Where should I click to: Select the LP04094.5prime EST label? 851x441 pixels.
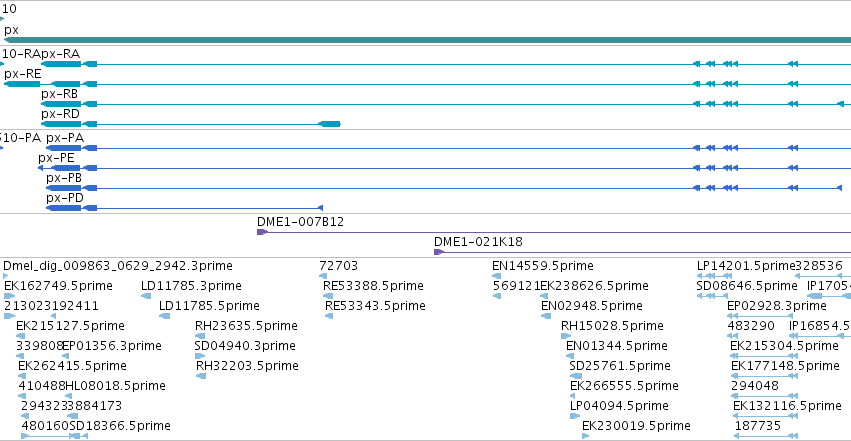coord(619,406)
